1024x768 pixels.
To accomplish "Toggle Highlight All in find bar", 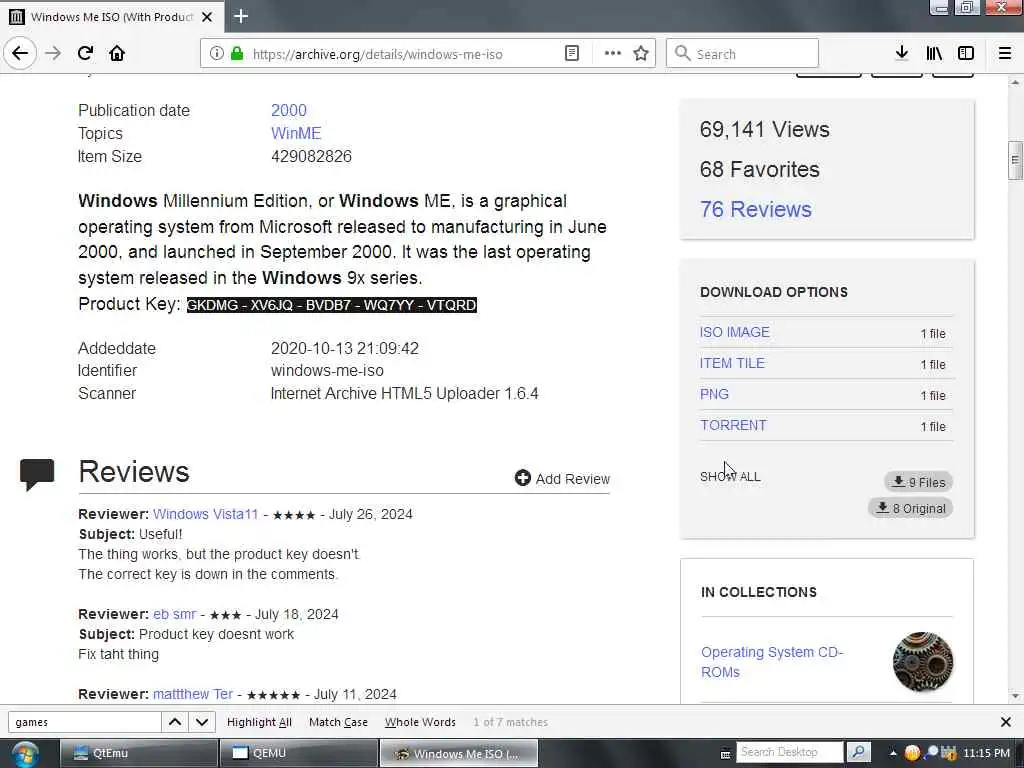I will point(259,722).
